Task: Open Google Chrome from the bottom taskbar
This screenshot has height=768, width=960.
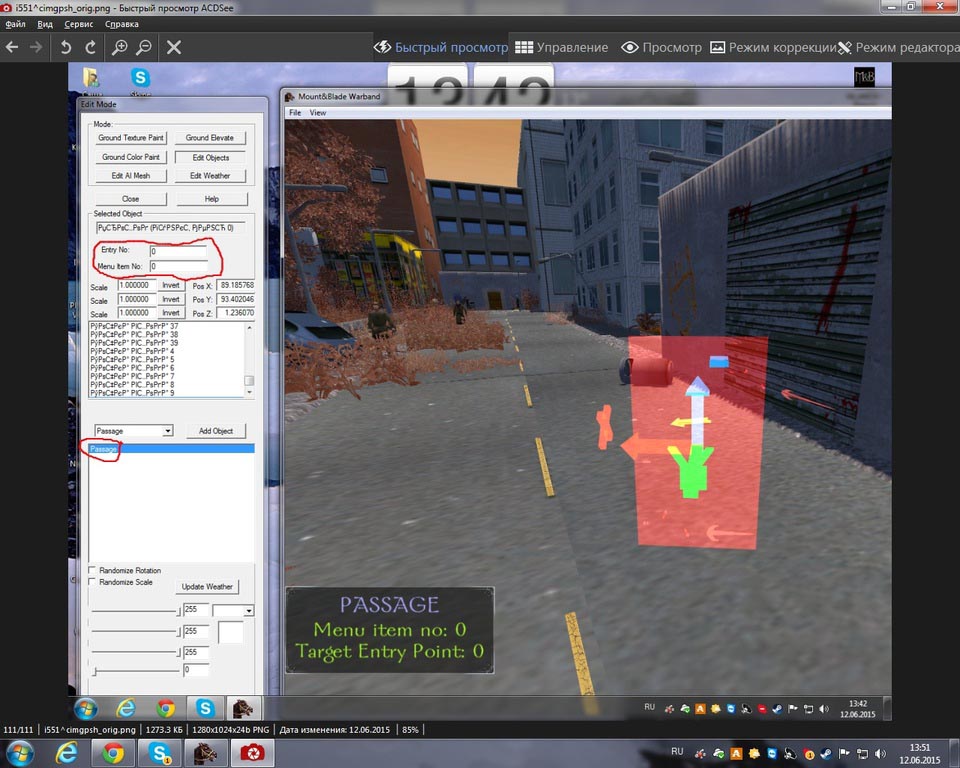Action: [x=113, y=753]
